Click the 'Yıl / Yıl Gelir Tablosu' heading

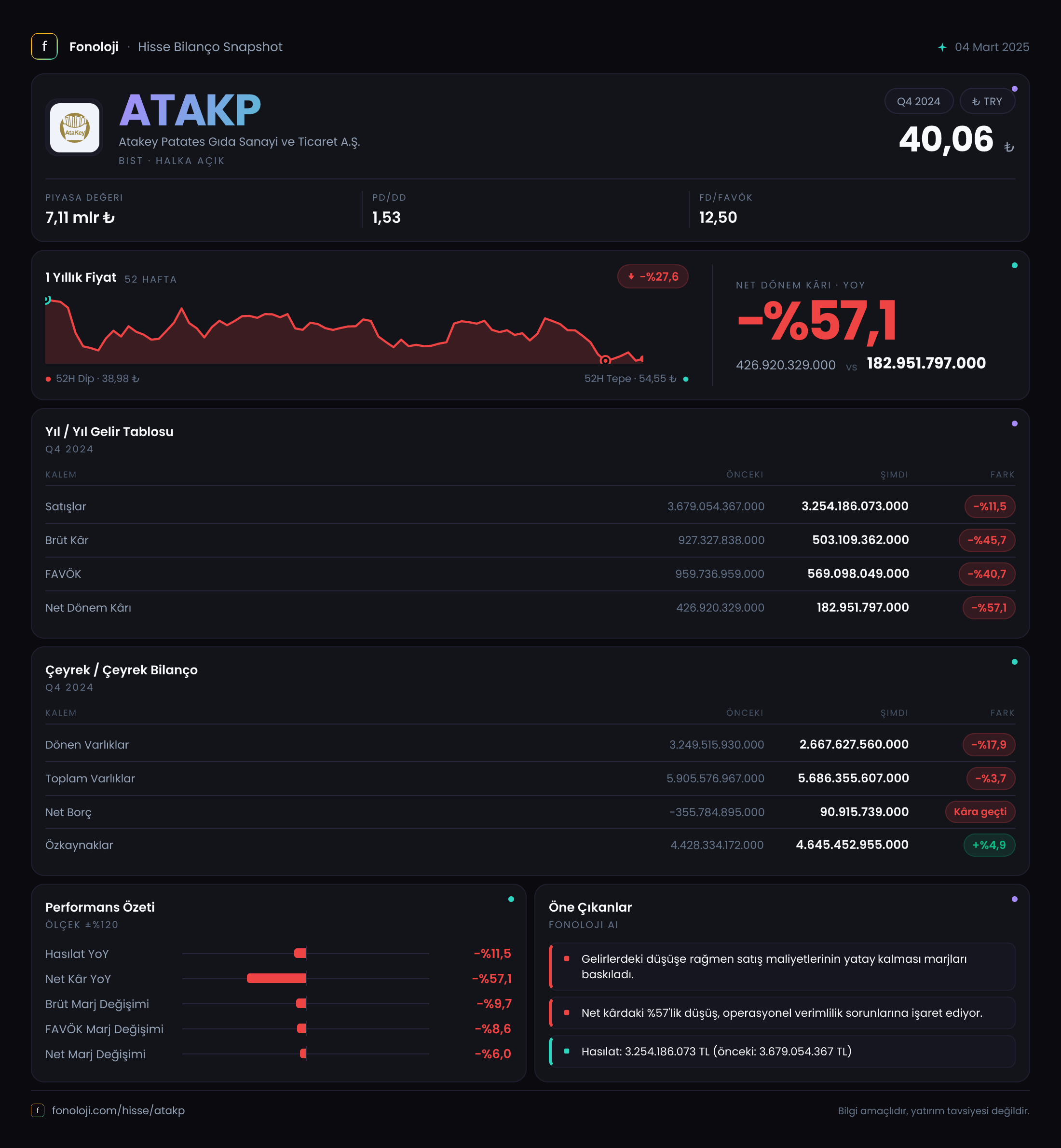[109, 431]
